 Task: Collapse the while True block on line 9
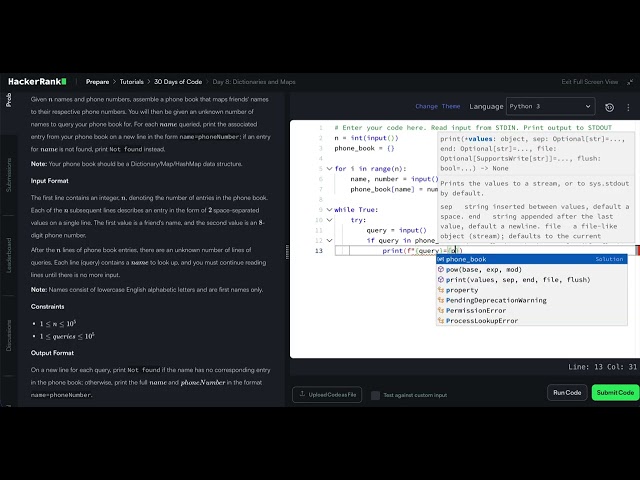click(329, 209)
